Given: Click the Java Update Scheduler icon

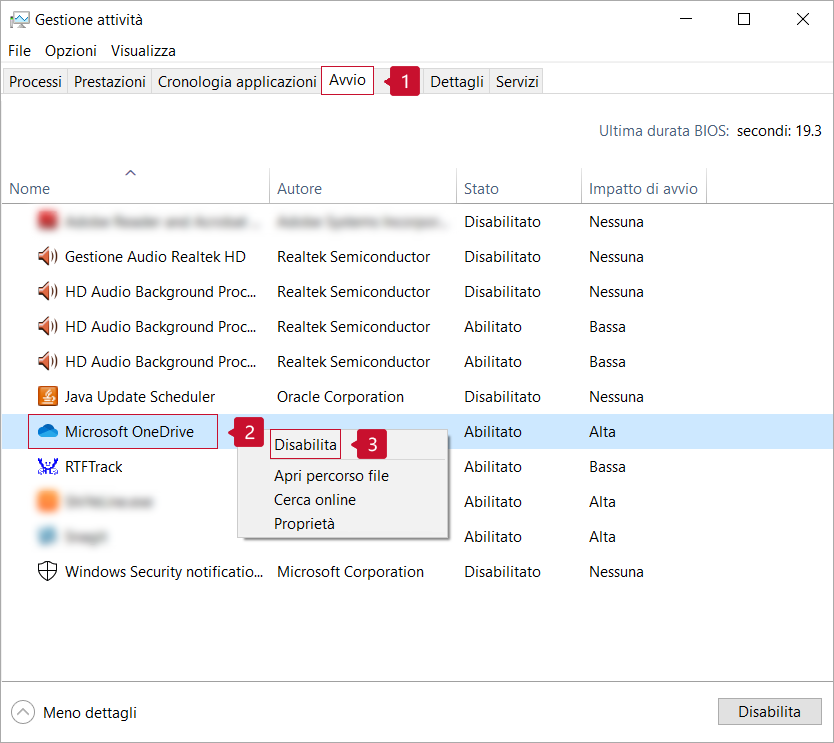Looking at the screenshot, I should [x=47, y=397].
